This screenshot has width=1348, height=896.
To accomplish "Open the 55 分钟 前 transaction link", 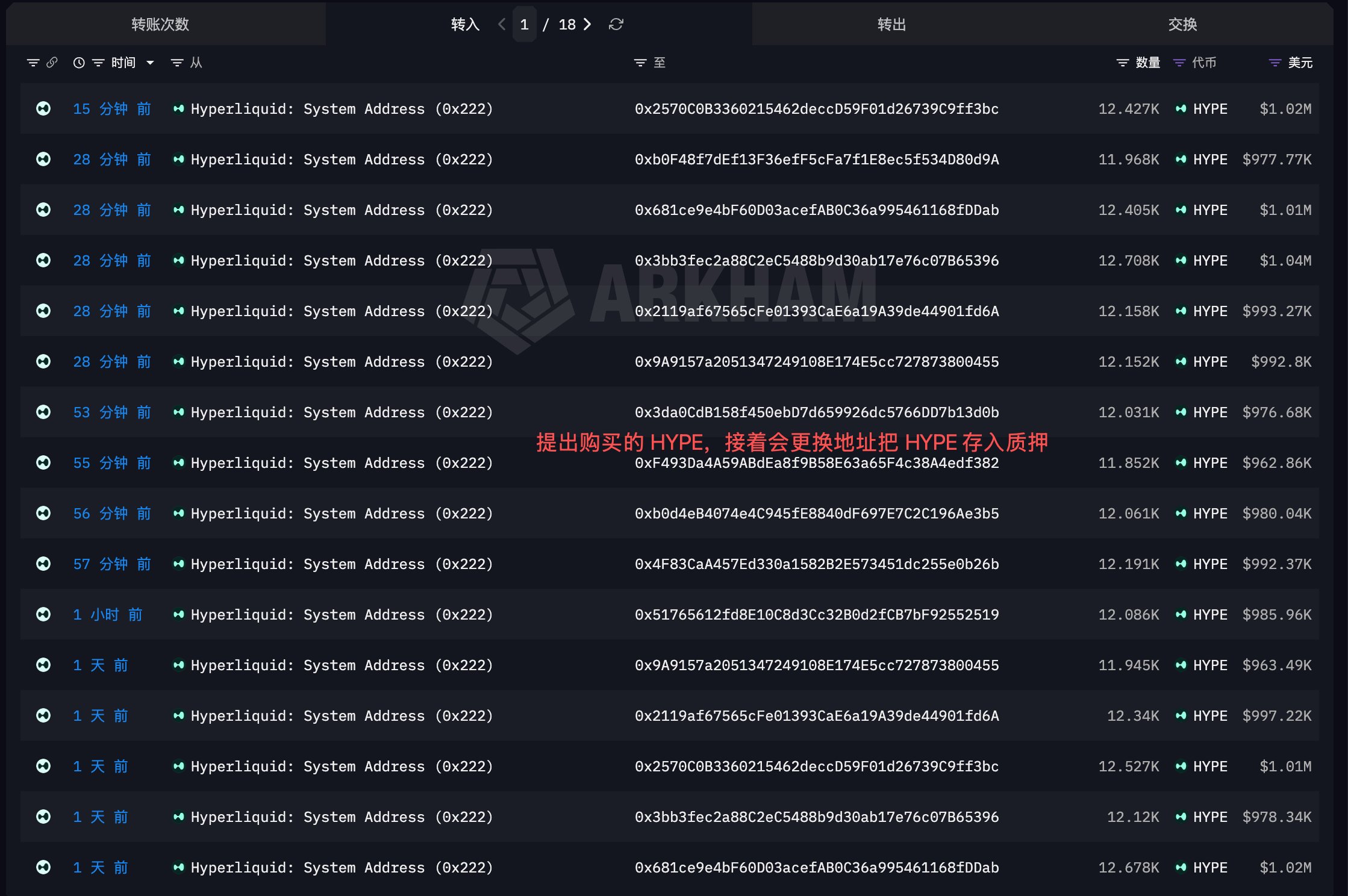I will click(x=111, y=462).
